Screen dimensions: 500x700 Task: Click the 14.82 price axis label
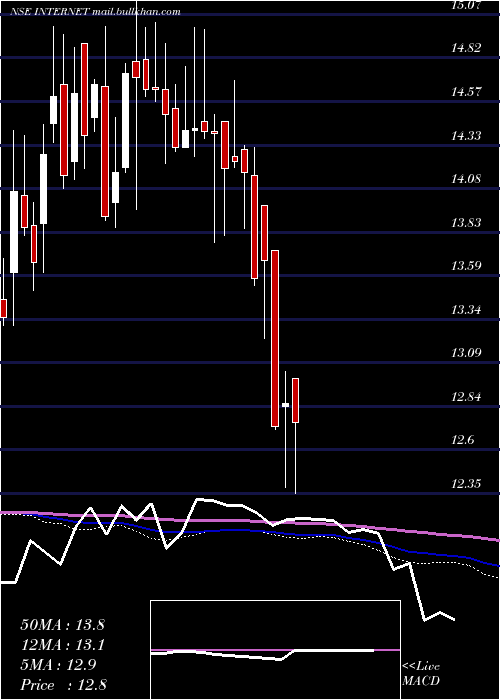466,48
